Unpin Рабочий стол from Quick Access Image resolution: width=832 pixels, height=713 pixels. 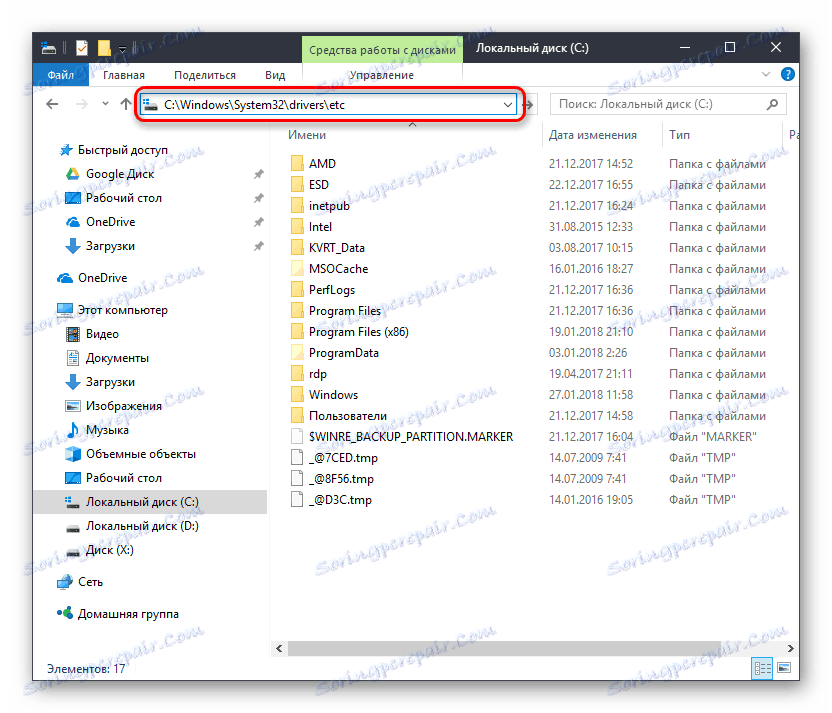click(259, 197)
